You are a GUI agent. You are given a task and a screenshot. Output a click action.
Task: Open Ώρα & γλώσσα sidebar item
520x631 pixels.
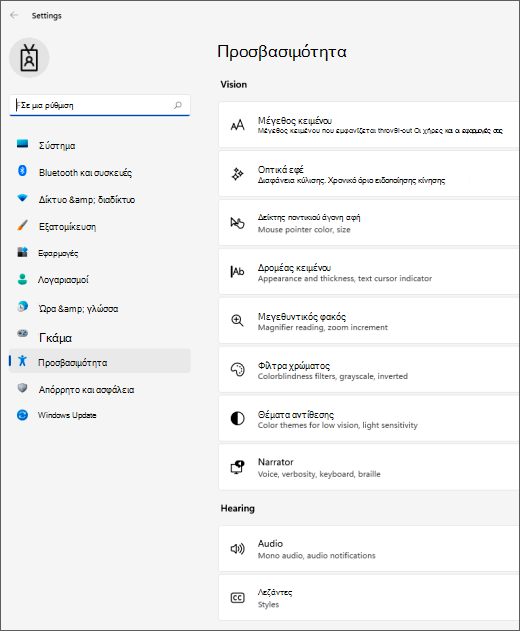point(100,309)
